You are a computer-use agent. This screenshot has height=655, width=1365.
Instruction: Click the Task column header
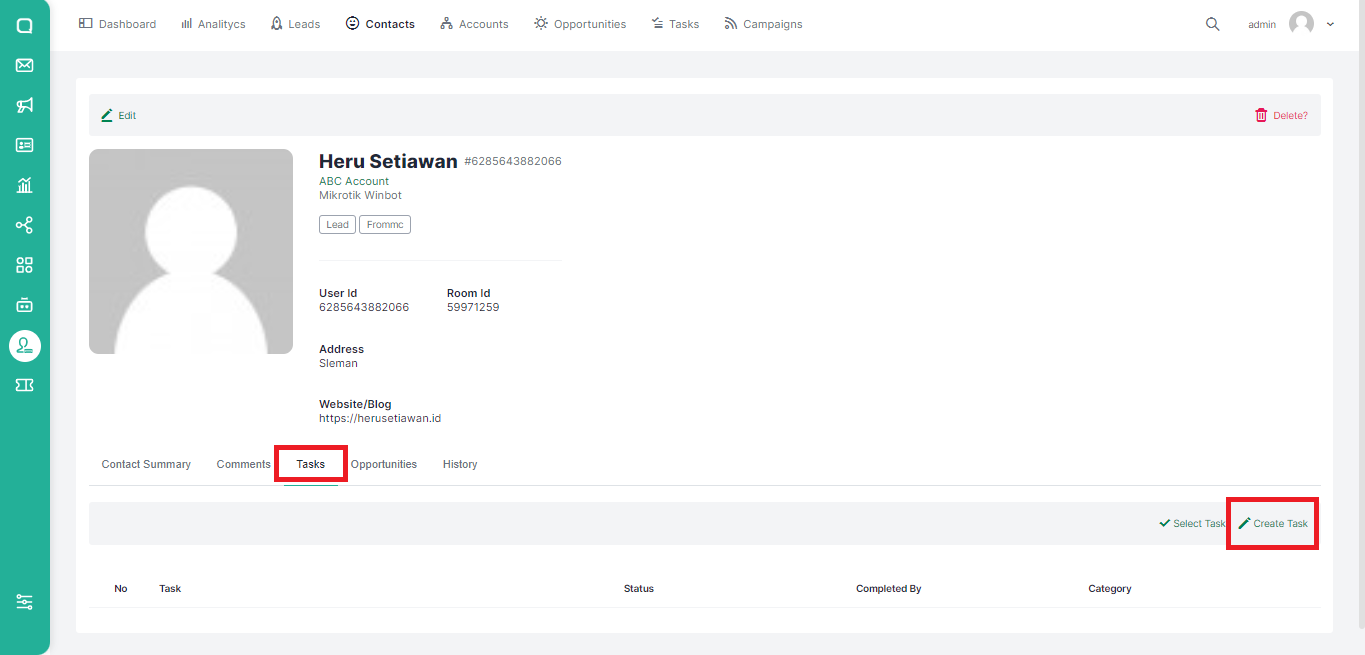point(170,588)
